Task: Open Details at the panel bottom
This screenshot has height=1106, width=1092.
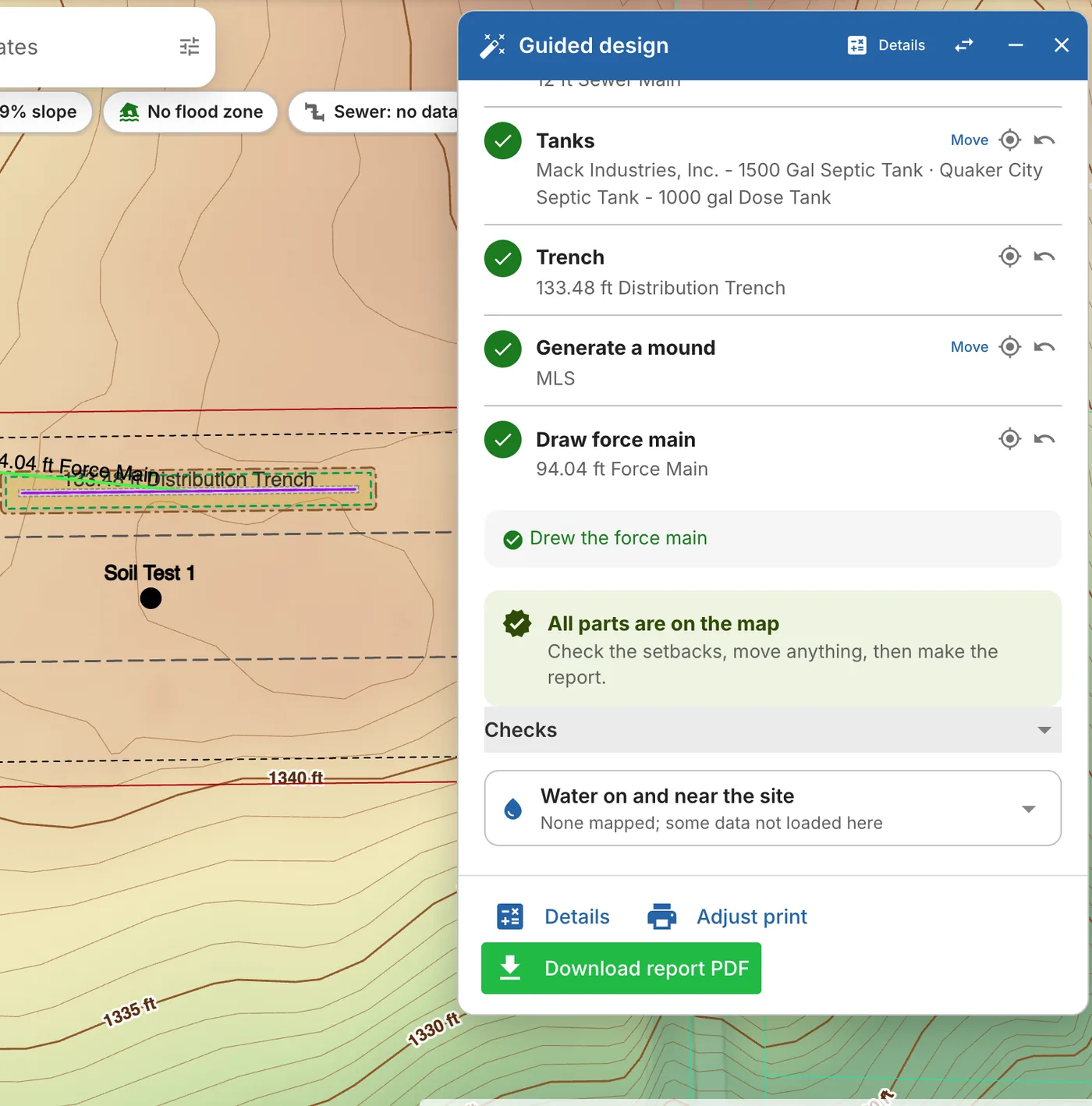Action: click(x=553, y=916)
